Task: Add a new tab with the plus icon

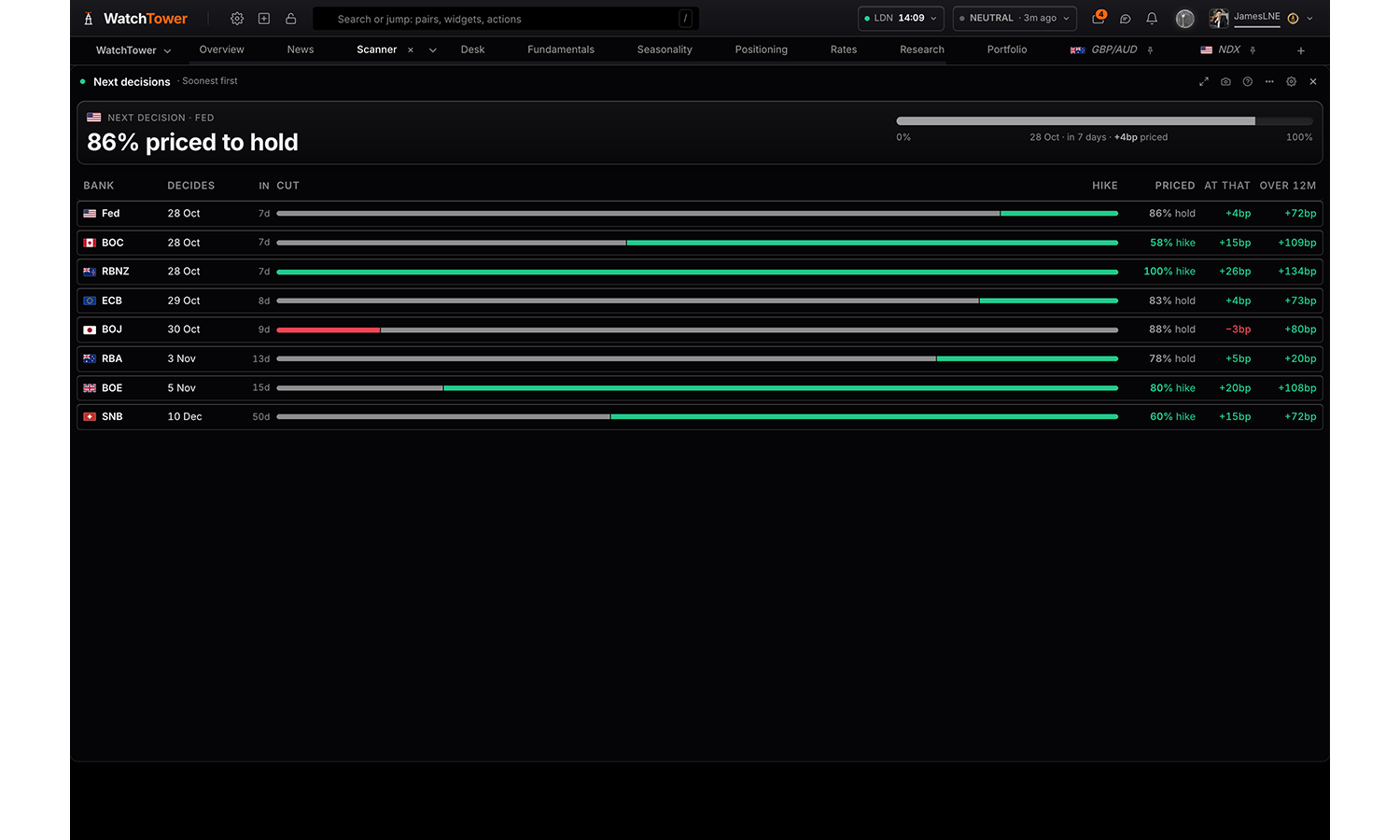Action: [x=1301, y=50]
